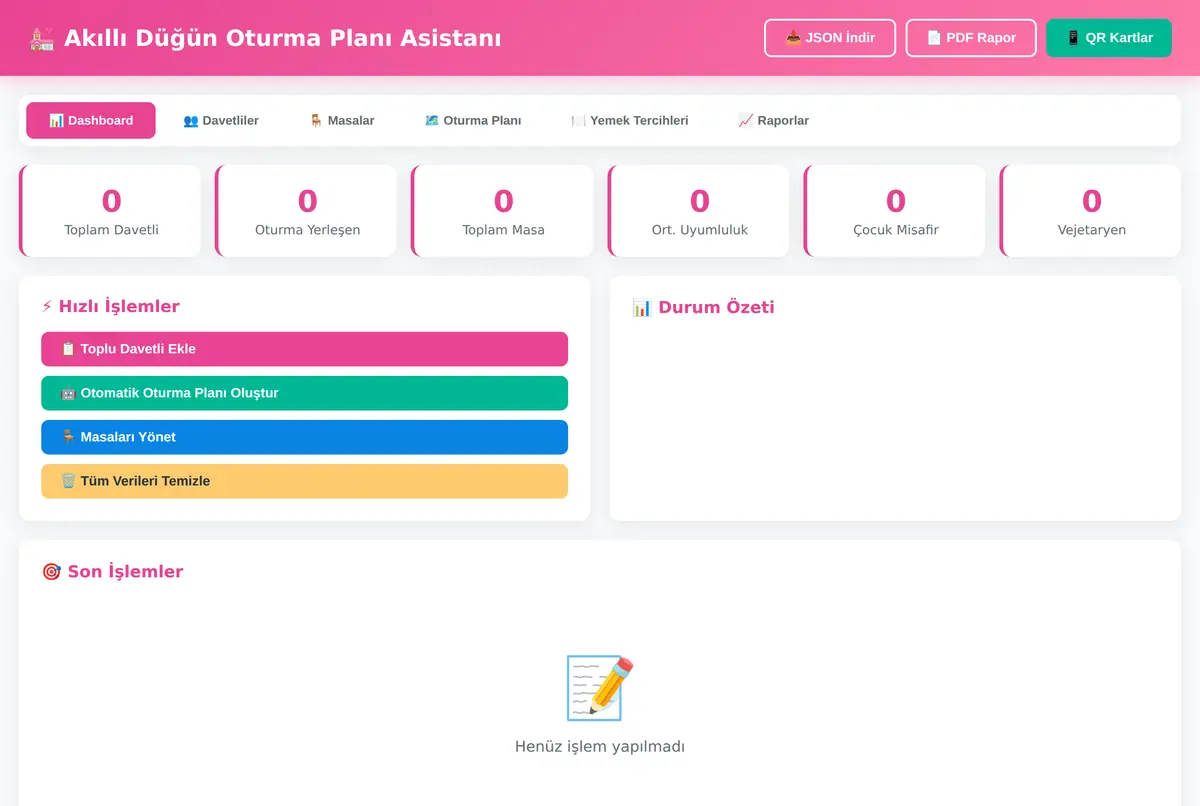Click Toplu Davetli Ekle button
This screenshot has height=806, width=1200.
(x=304, y=349)
